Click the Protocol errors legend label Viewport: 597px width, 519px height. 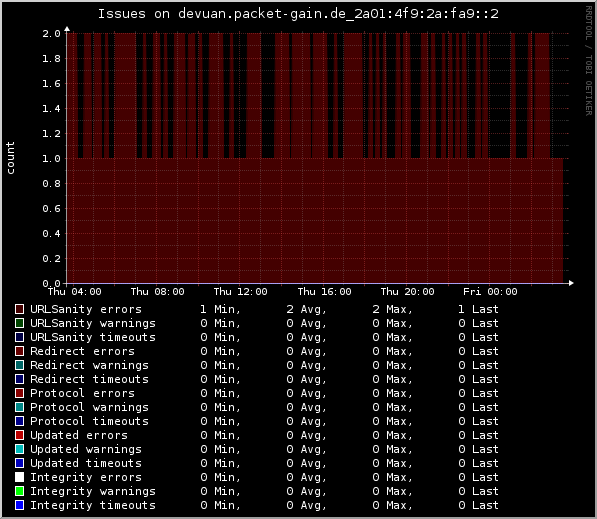point(82,393)
